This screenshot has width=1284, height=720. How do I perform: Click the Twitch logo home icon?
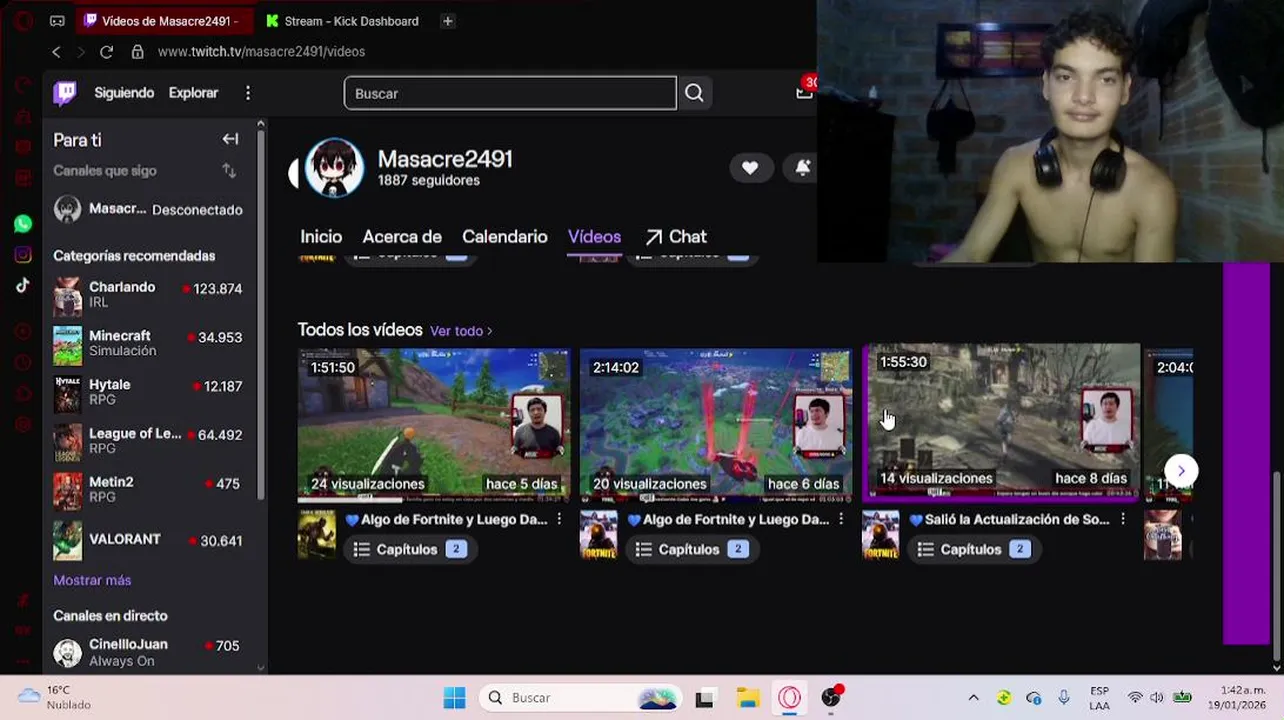point(65,93)
